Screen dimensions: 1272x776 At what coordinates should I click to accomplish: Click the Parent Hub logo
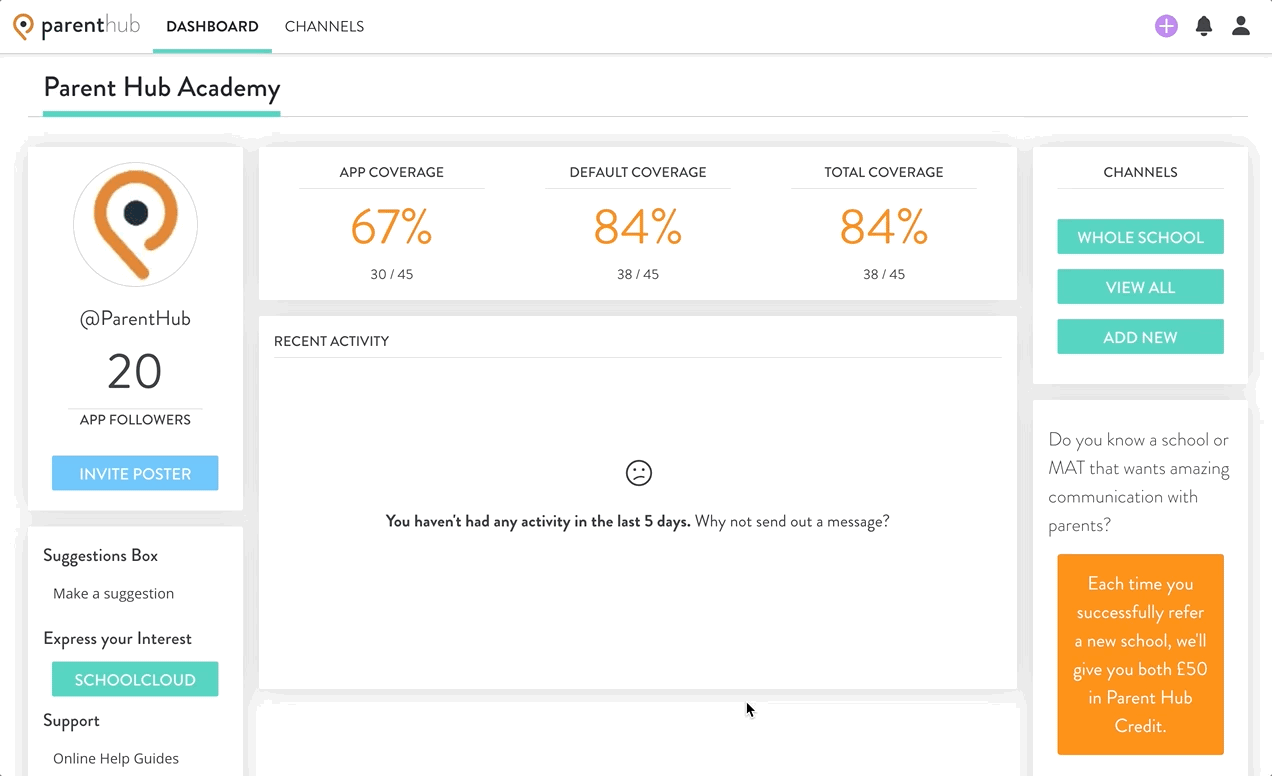point(76,26)
